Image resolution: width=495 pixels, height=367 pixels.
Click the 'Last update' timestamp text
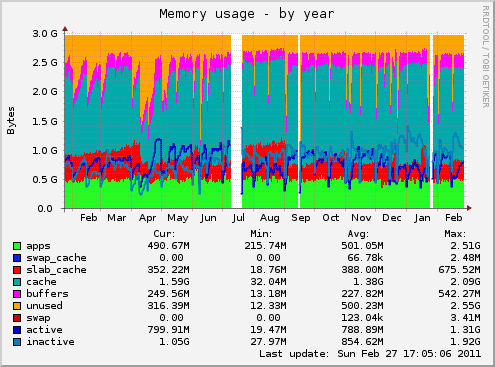click(370, 354)
